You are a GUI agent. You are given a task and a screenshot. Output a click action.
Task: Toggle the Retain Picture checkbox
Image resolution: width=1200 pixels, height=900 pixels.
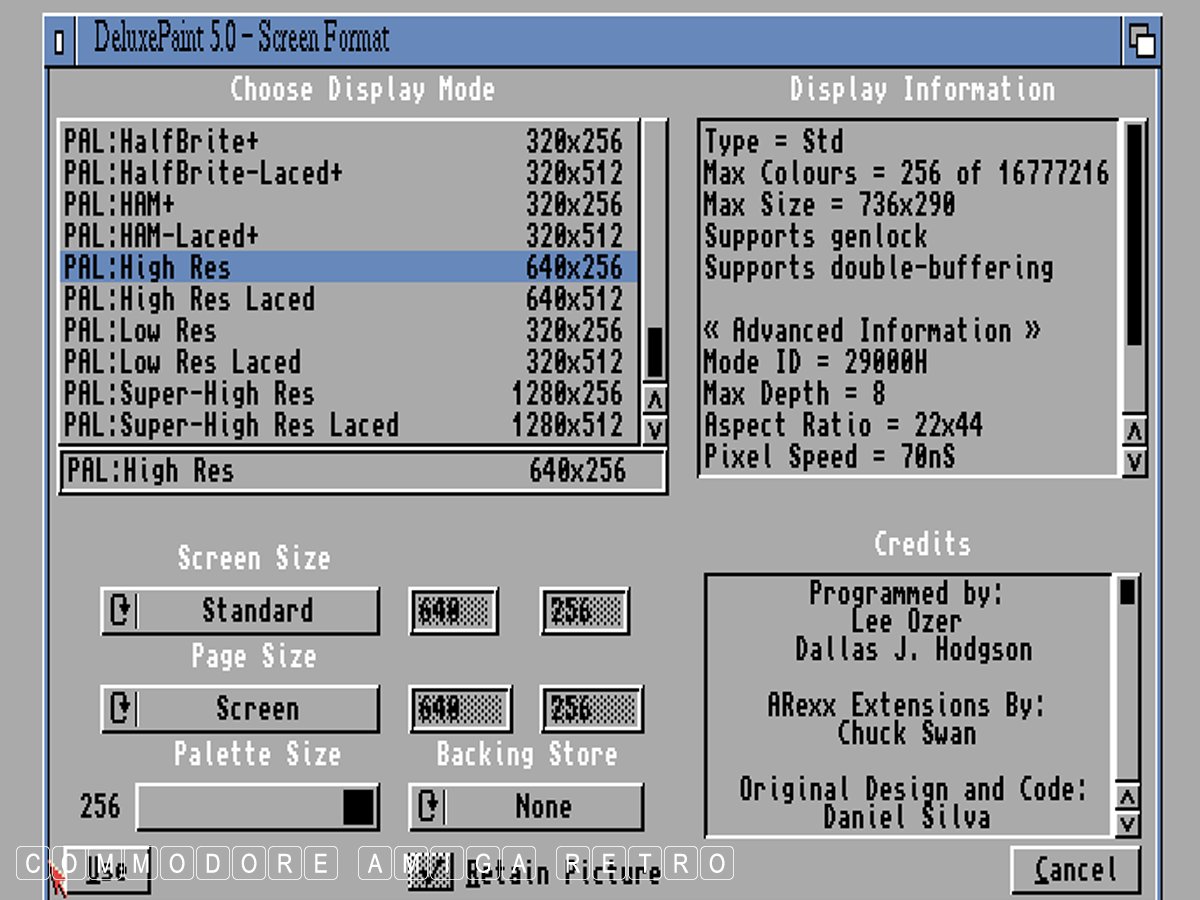pos(428,871)
